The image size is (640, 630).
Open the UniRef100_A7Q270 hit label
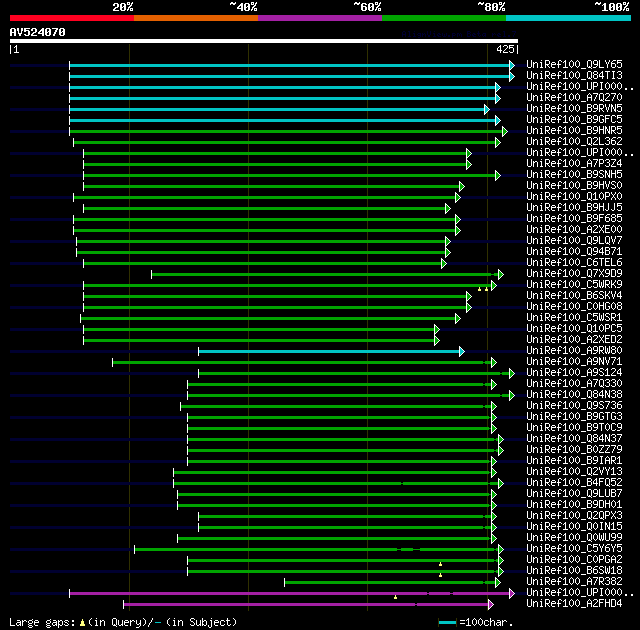pyautogui.click(x=574, y=98)
